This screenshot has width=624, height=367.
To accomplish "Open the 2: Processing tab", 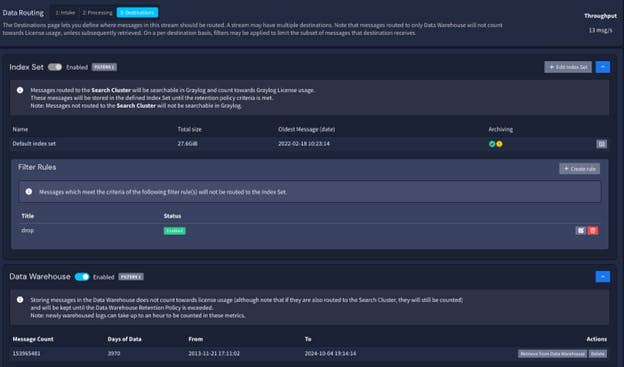I will (x=98, y=13).
